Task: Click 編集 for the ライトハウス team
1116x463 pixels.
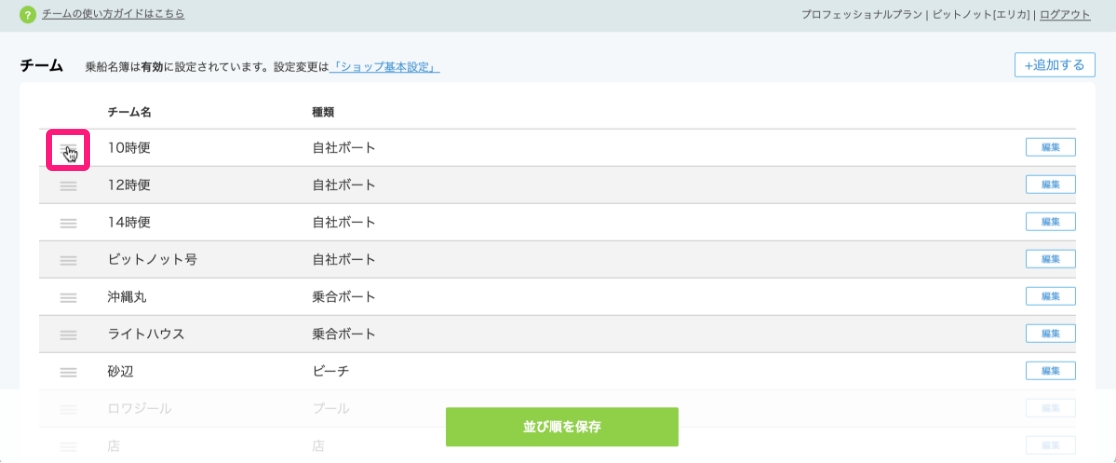Action: click(x=1050, y=333)
